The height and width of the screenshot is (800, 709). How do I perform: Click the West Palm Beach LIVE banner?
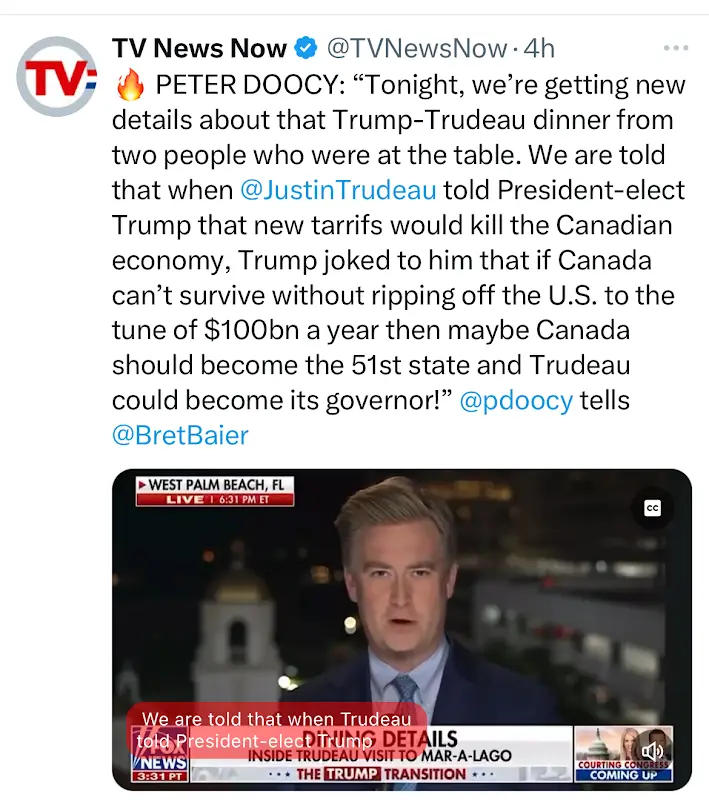[215, 491]
